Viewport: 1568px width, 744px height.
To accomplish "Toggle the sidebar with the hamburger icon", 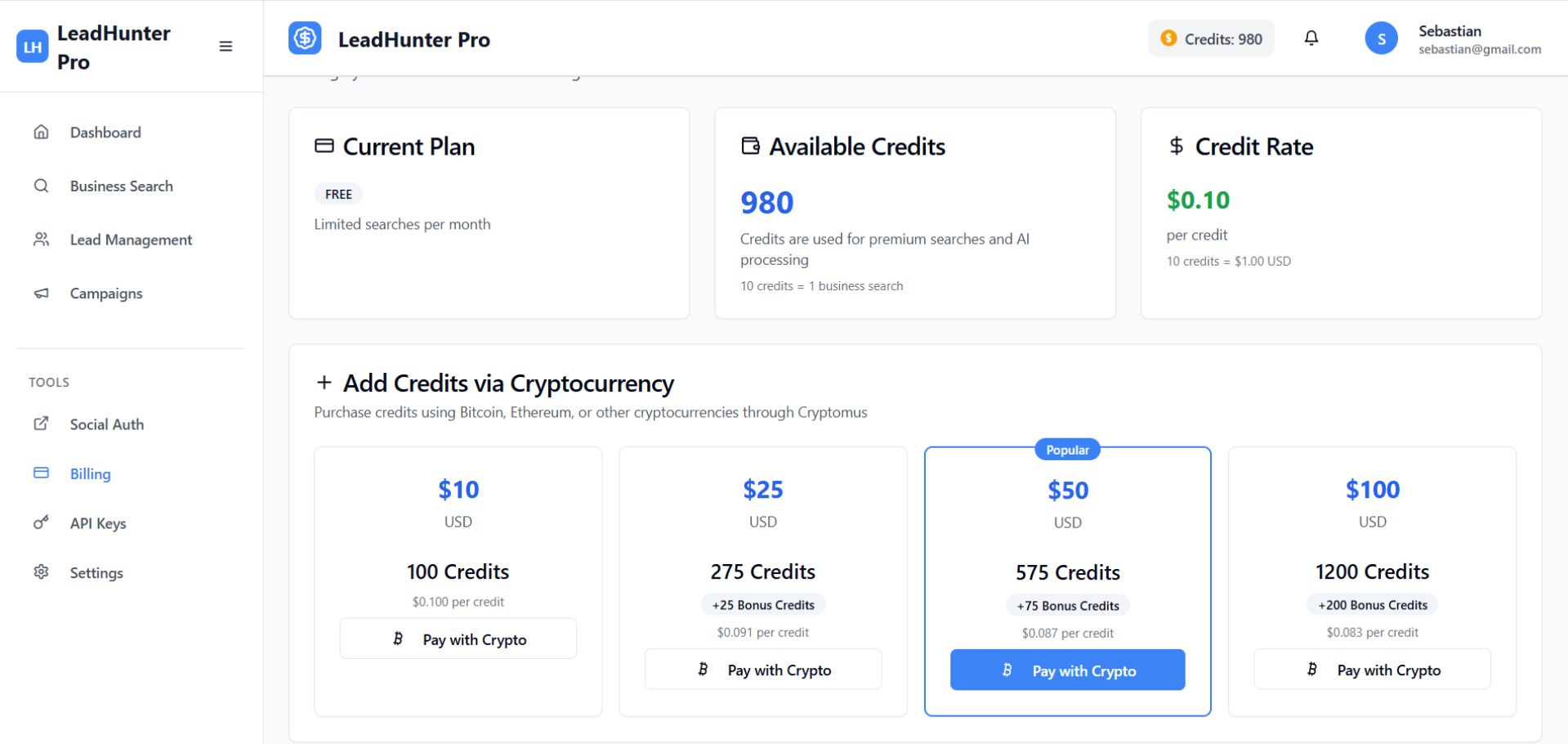I will point(226,47).
